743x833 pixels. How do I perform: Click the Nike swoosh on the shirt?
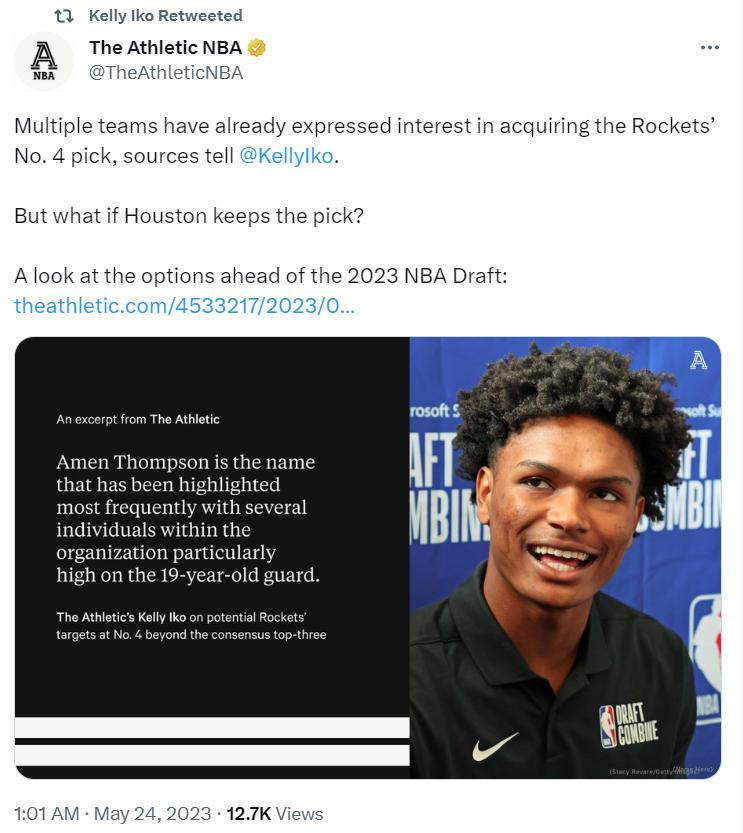(495, 746)
